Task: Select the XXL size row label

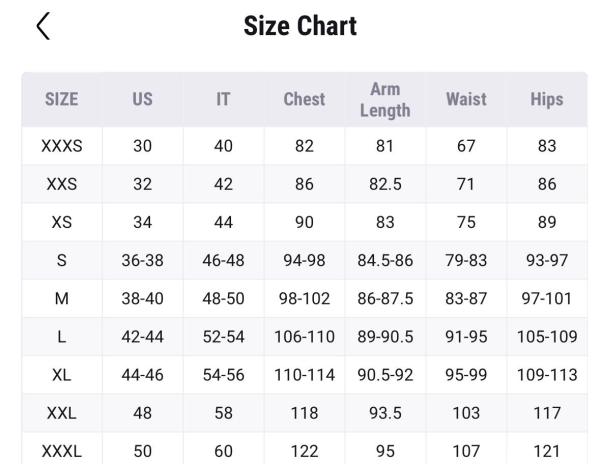Action: point(62,413)
